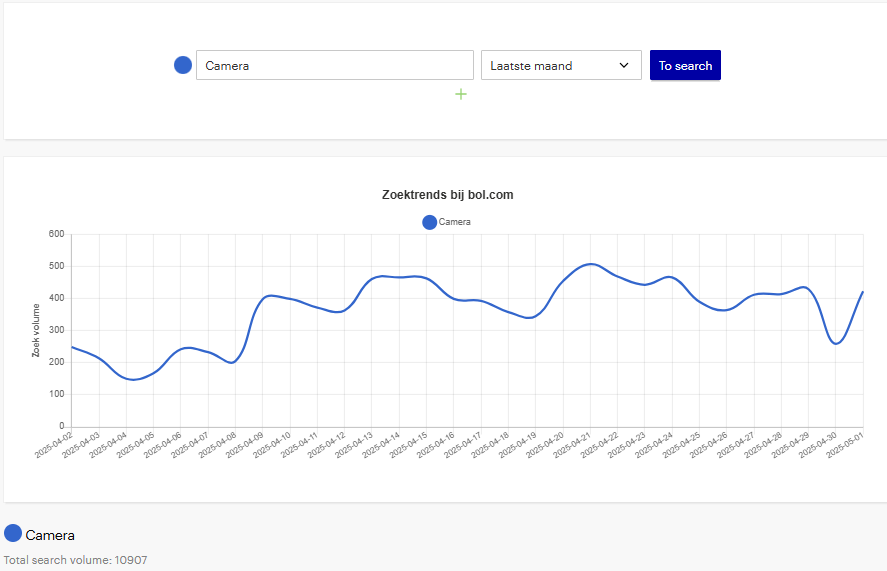Click the 300 value on the y-axis
Image resolution: width=887 pixels, height=571 pixels.
pos(57,330)
